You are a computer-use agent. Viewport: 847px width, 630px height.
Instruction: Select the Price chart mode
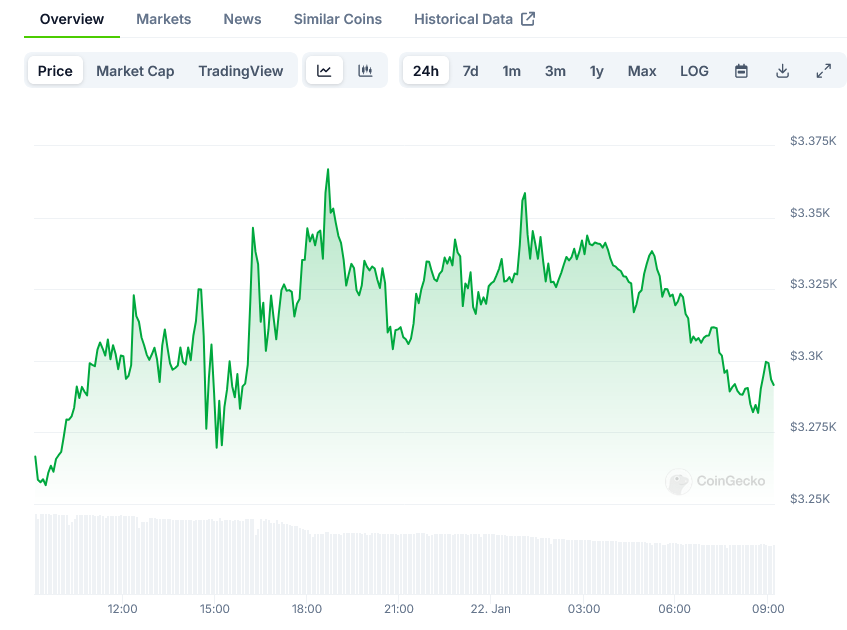pos(55,71)
